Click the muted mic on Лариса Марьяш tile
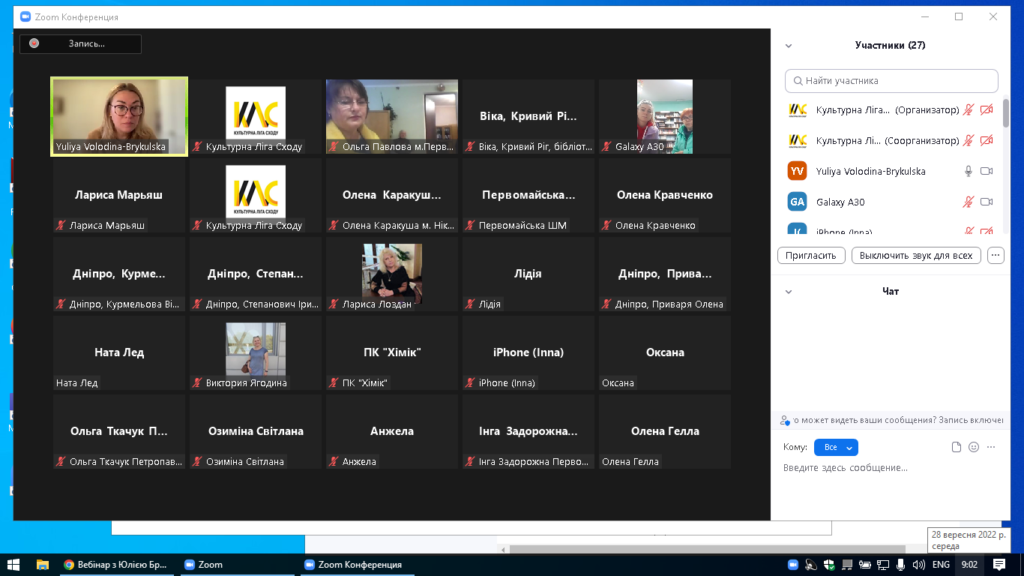 point(61,225)
